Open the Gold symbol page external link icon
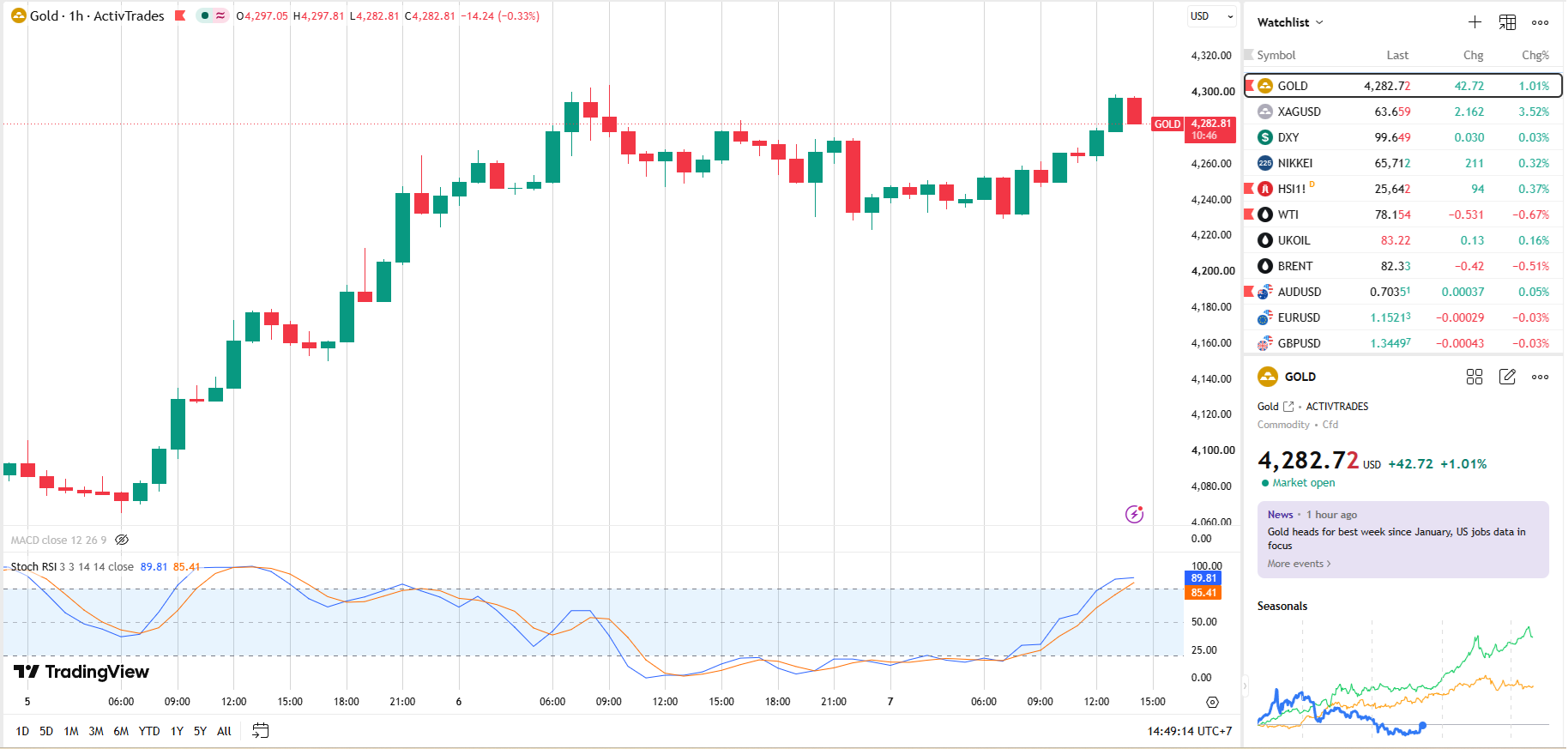 1288,407
